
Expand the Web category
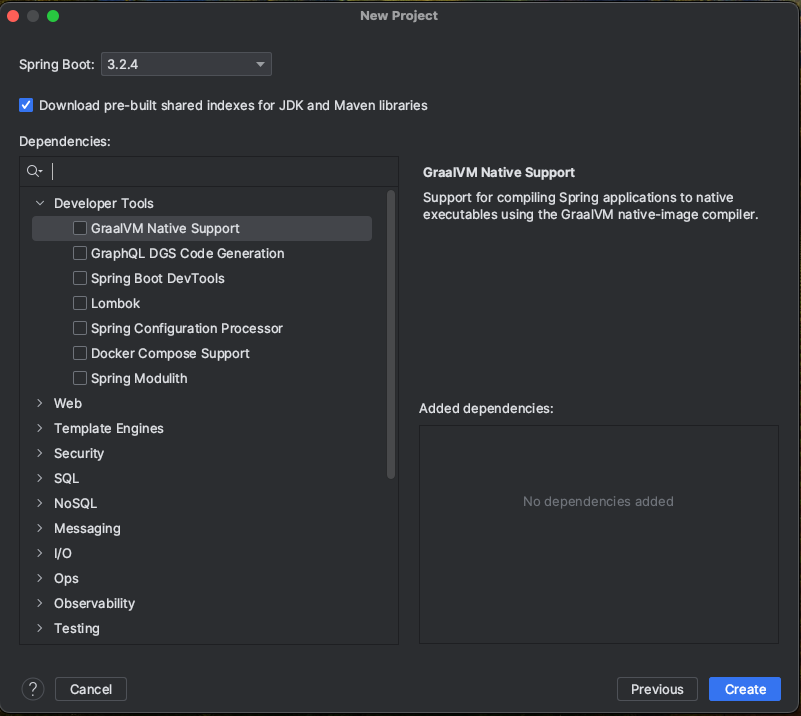point(40,403)
